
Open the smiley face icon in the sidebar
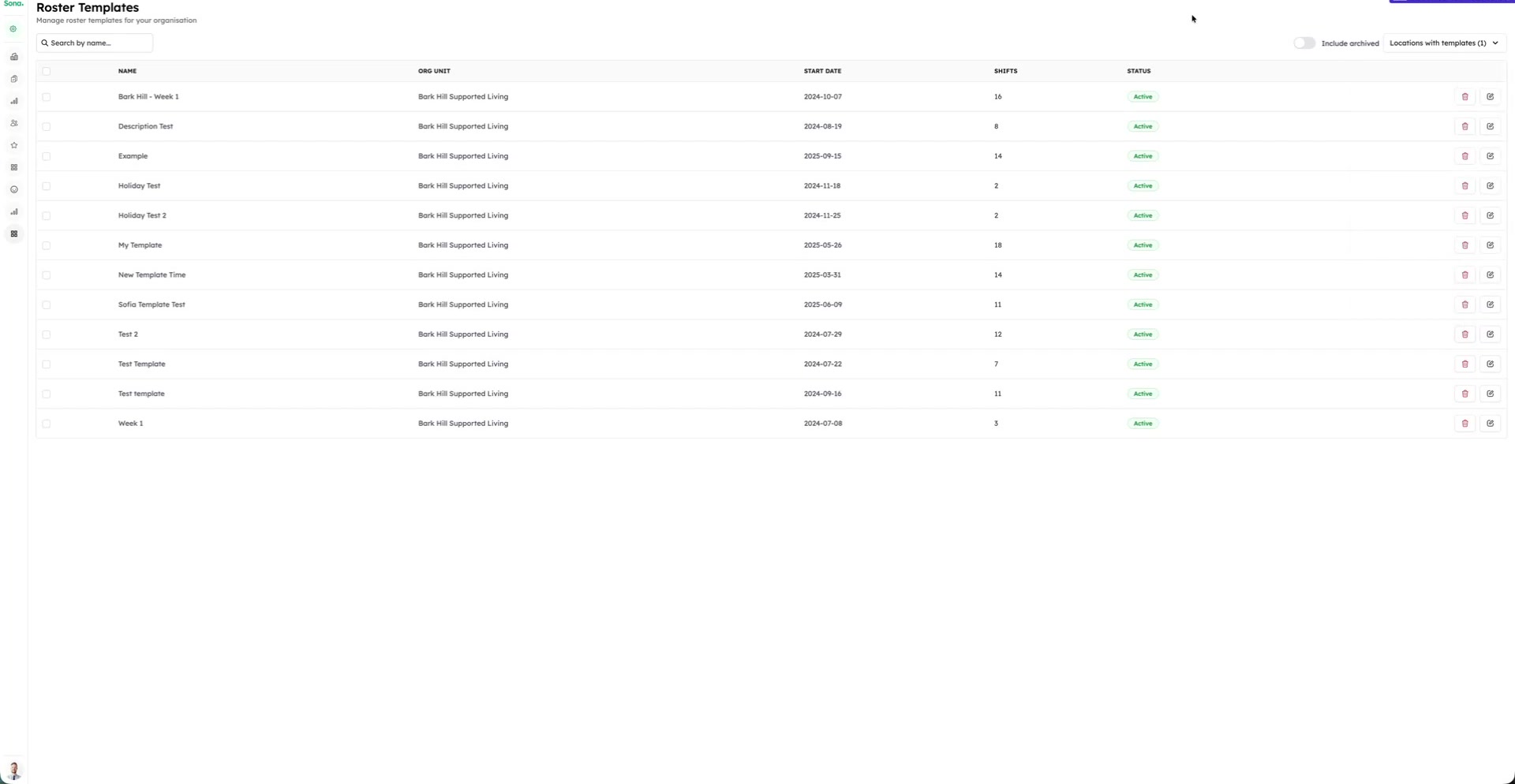tap(13, 189)
